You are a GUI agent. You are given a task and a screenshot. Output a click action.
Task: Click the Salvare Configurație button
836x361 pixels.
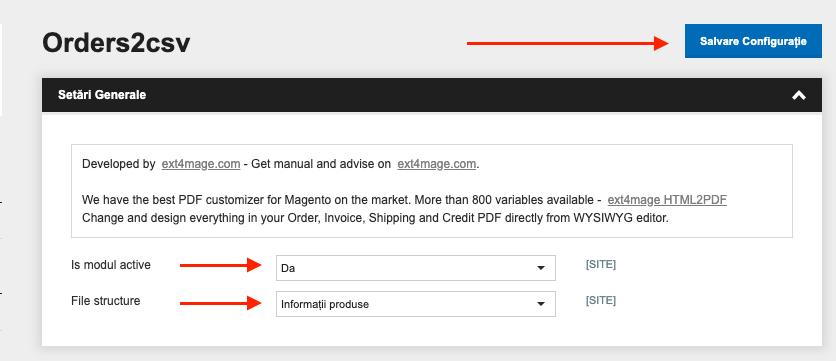click(753, 41)
